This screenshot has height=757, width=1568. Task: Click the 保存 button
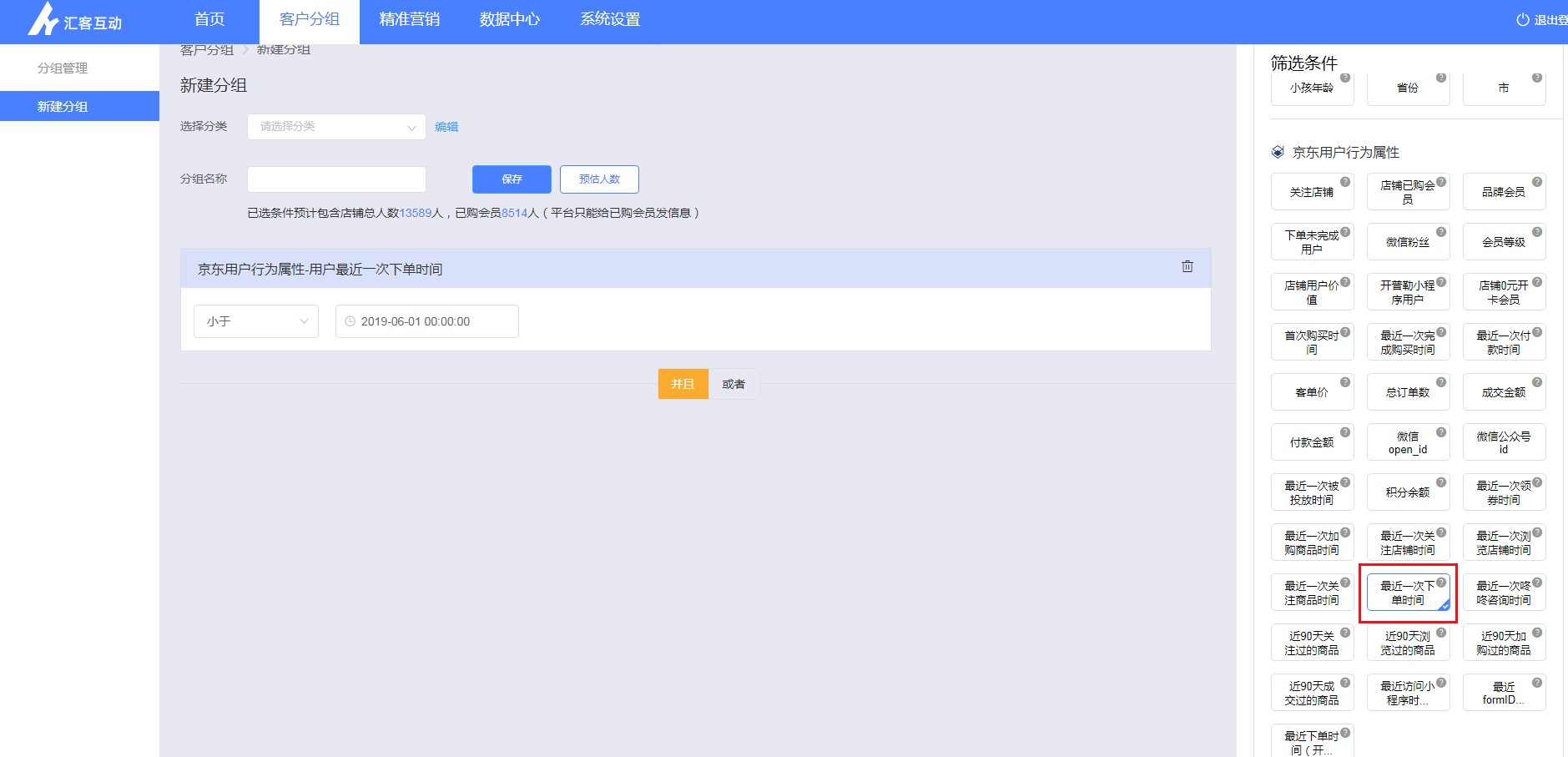(x=512, y=179)
